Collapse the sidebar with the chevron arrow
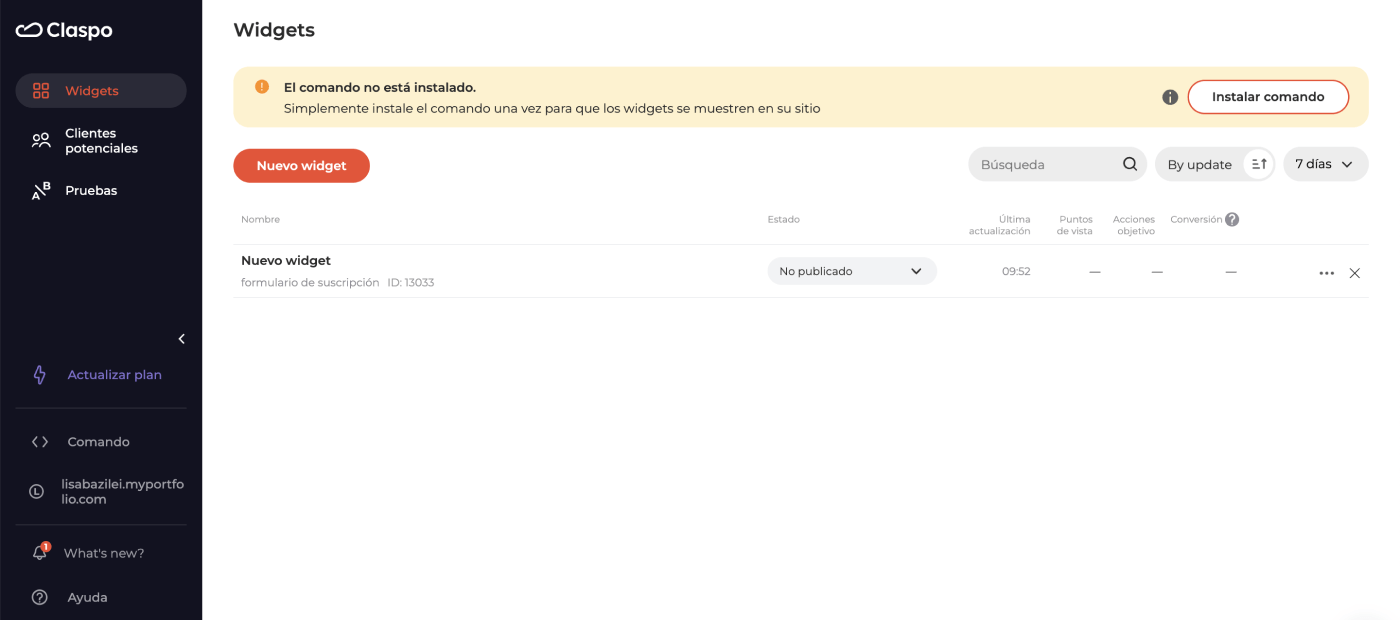1400x620 pixels. tap(181, 339)
